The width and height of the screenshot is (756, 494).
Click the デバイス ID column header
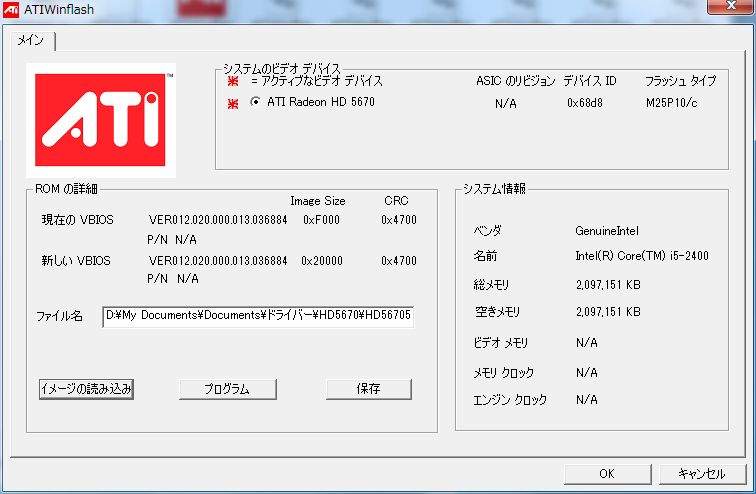point(590,81)
